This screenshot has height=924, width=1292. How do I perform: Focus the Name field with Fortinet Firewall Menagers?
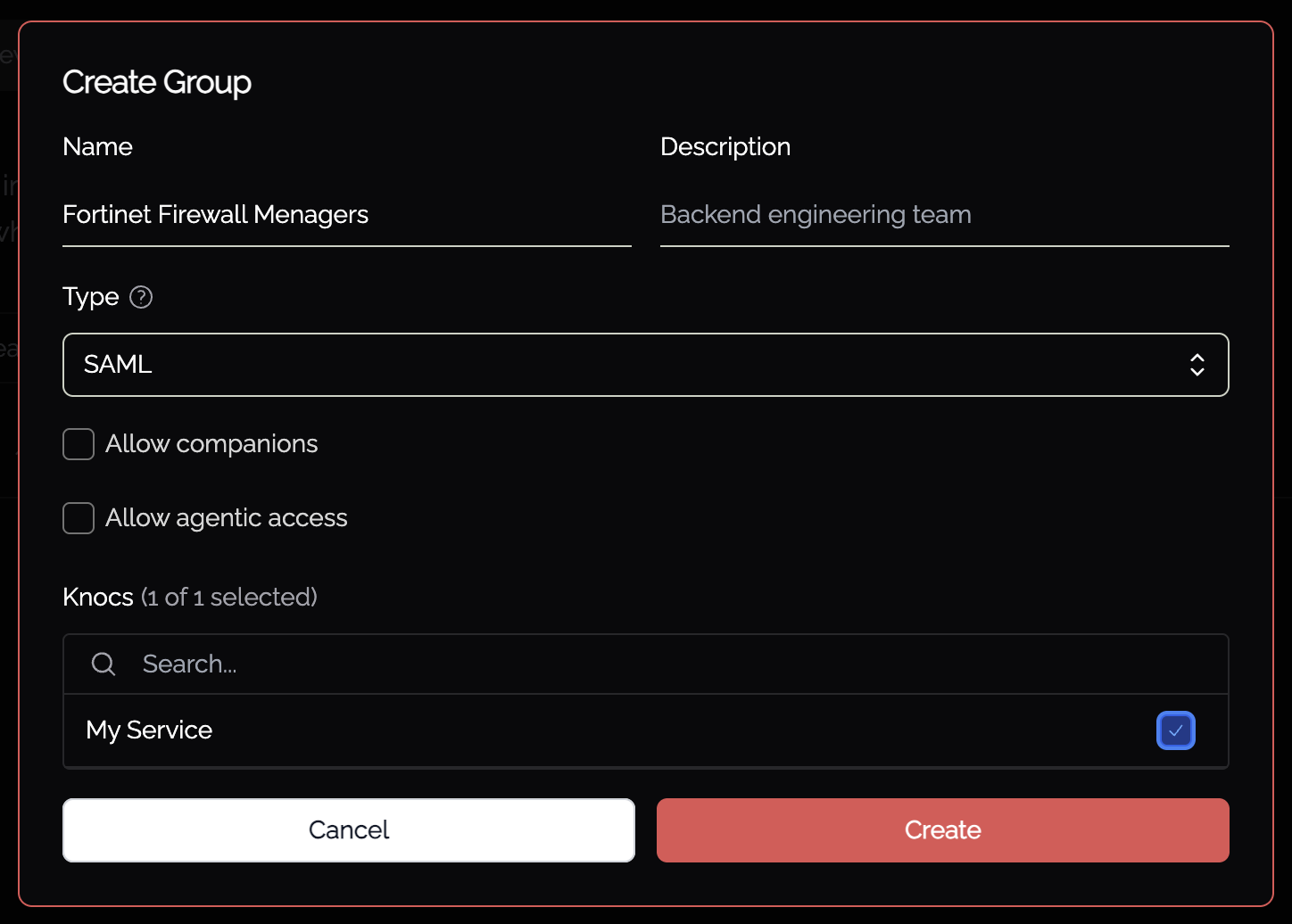click(347, 215)
